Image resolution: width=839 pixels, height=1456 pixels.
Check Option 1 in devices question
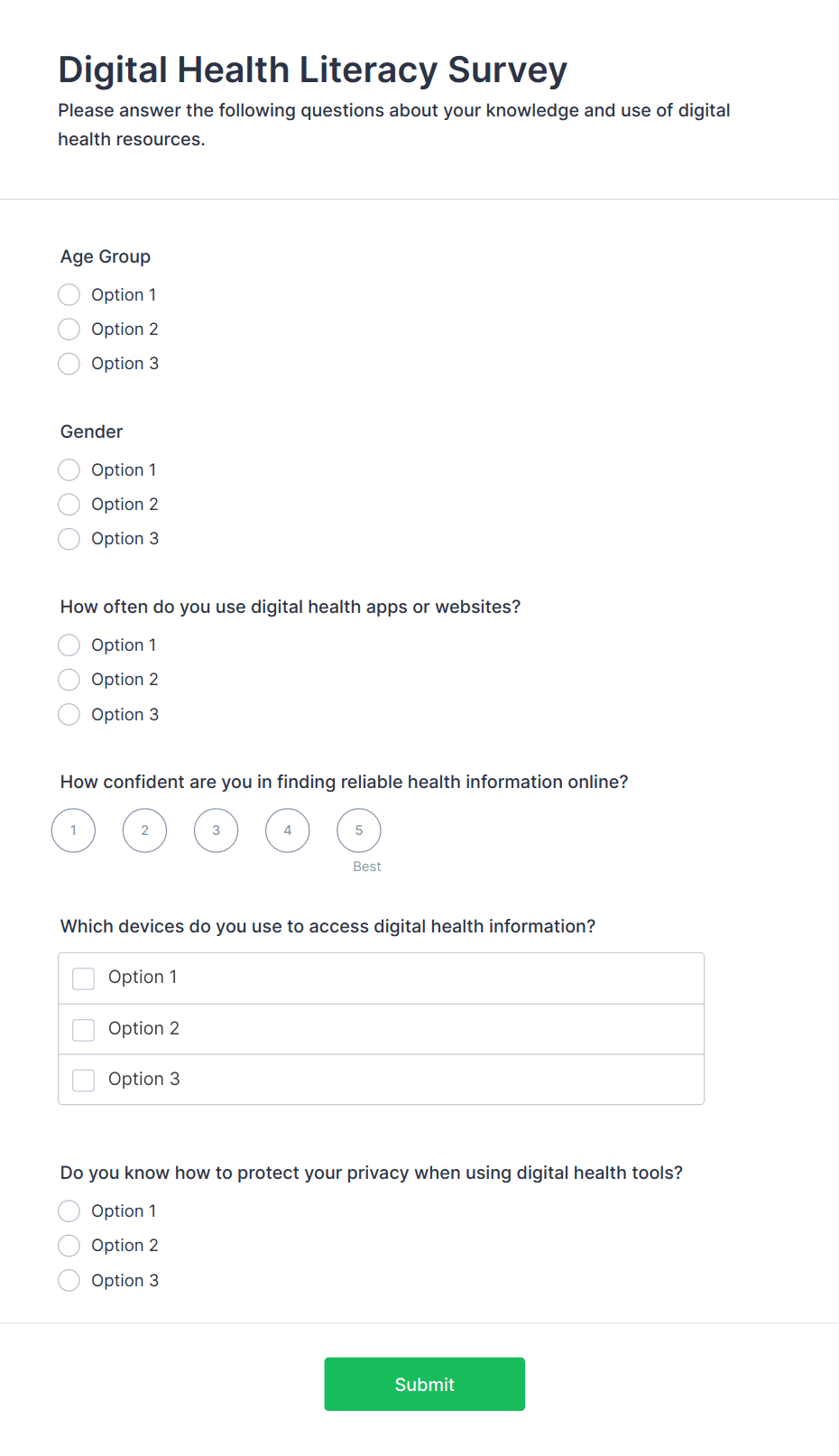[x=84, y=978]
